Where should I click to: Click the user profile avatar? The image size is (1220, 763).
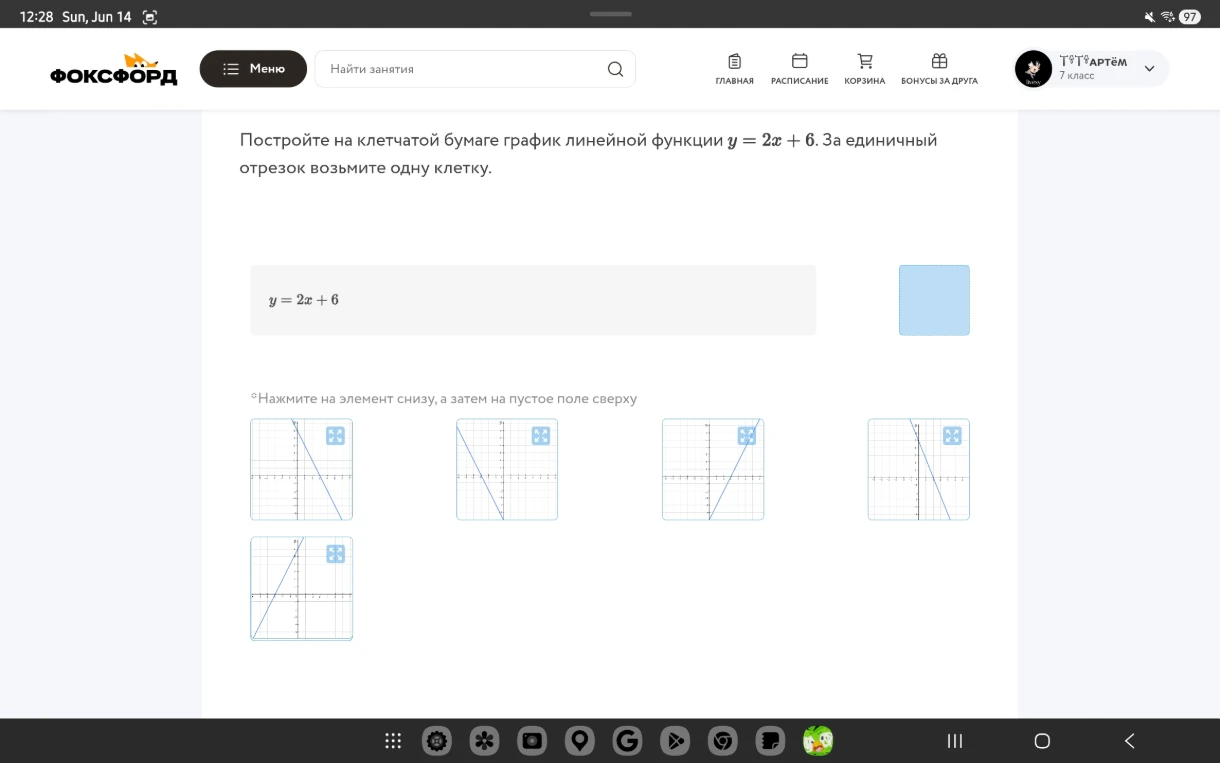coord(1033,69)
